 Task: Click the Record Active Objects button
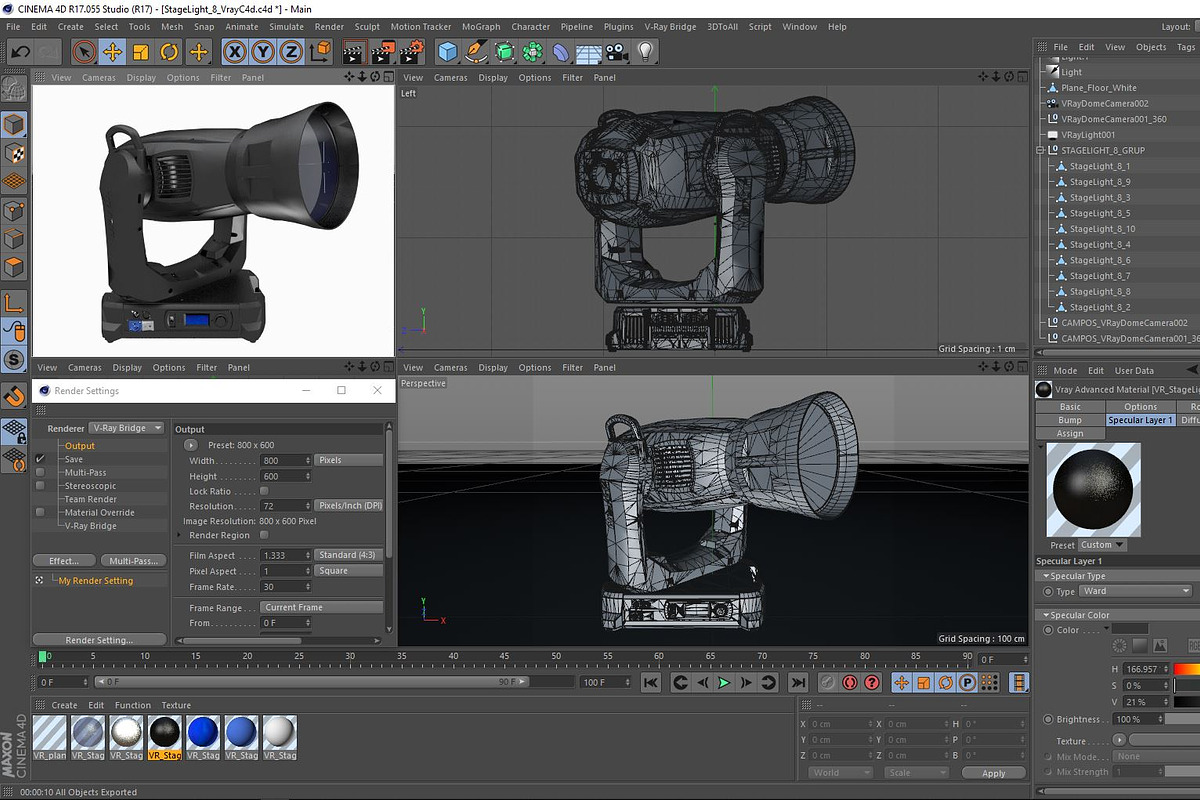[827, 682]
